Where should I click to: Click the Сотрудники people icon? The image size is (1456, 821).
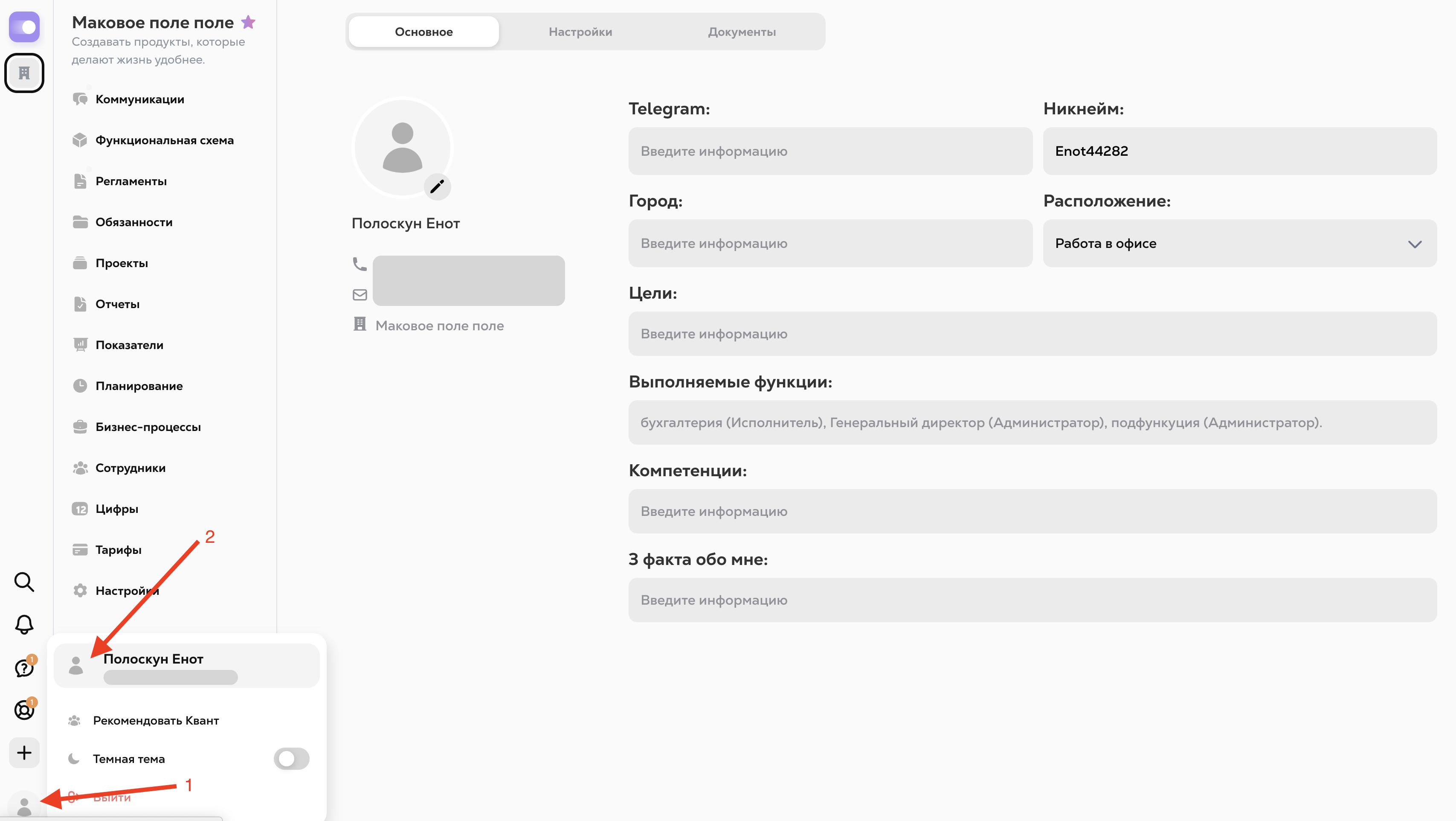point(80,468)
